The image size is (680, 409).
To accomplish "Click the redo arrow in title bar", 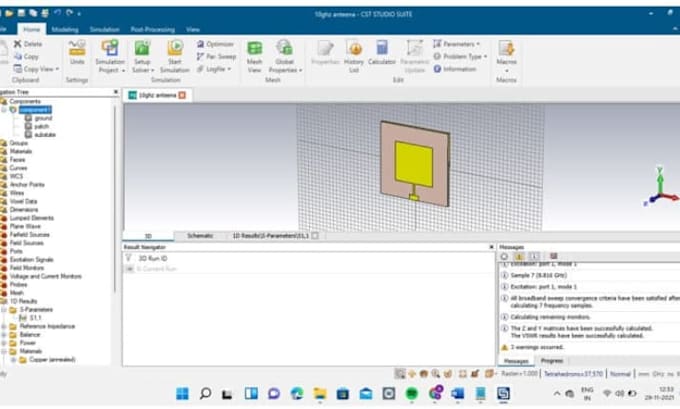I will tap(69, 13).
